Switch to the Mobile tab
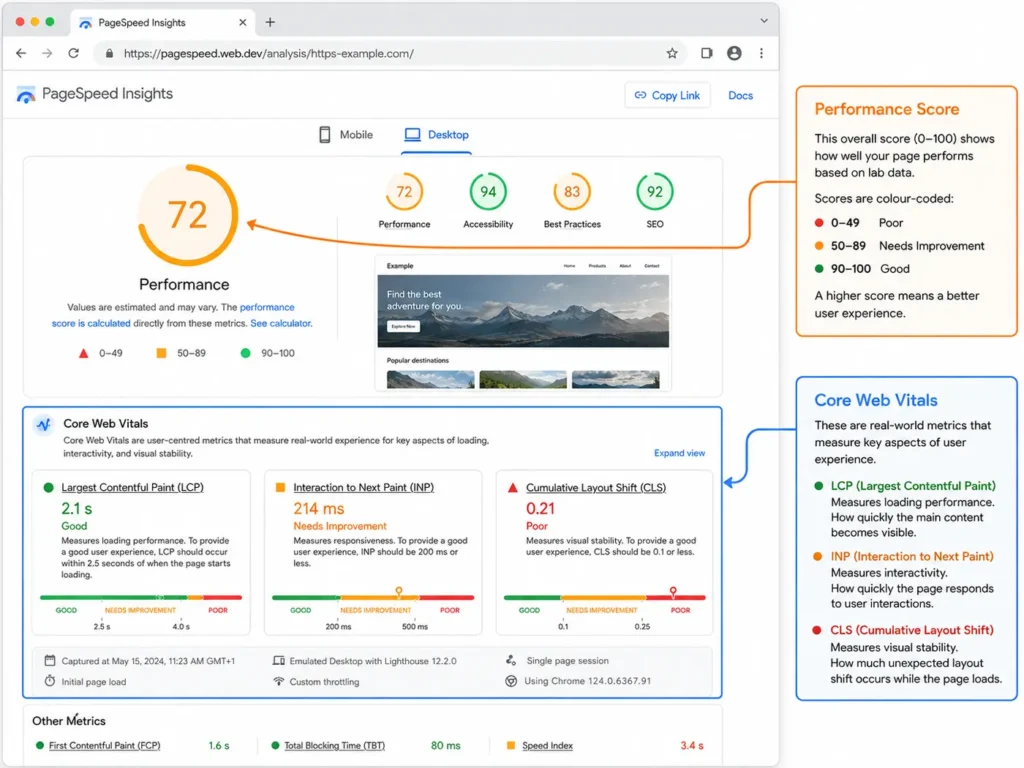The image size is (1024, 768). 346,135
